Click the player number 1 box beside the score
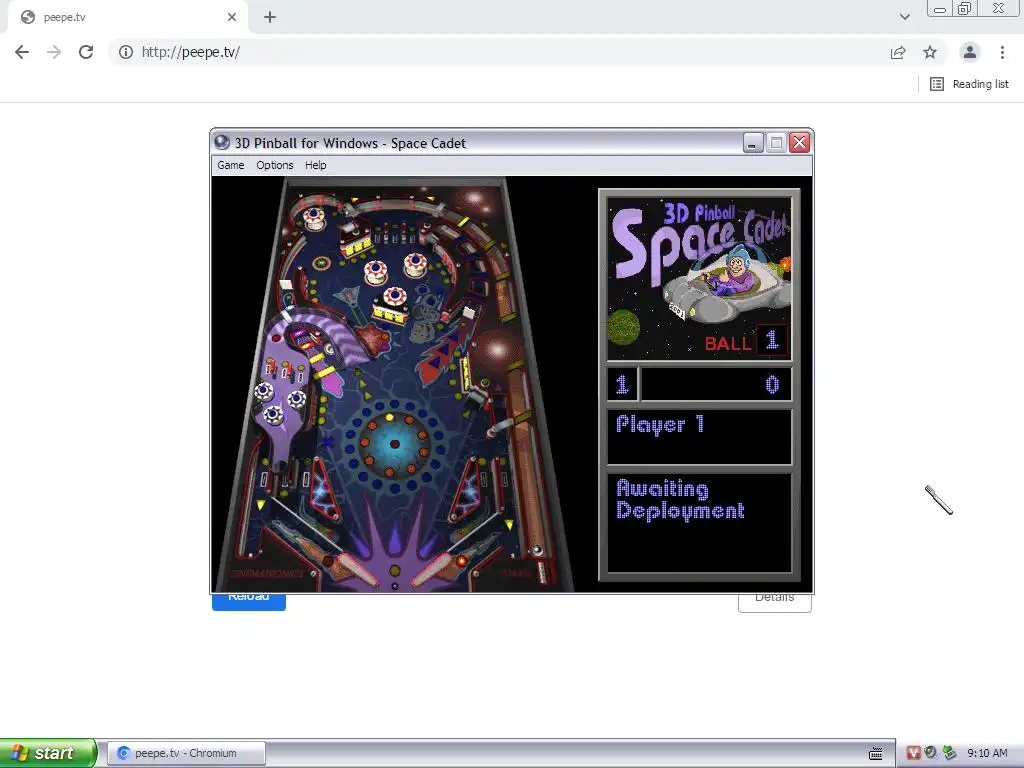The height and width of the screenshot is (768, 1024). (622, 384)
